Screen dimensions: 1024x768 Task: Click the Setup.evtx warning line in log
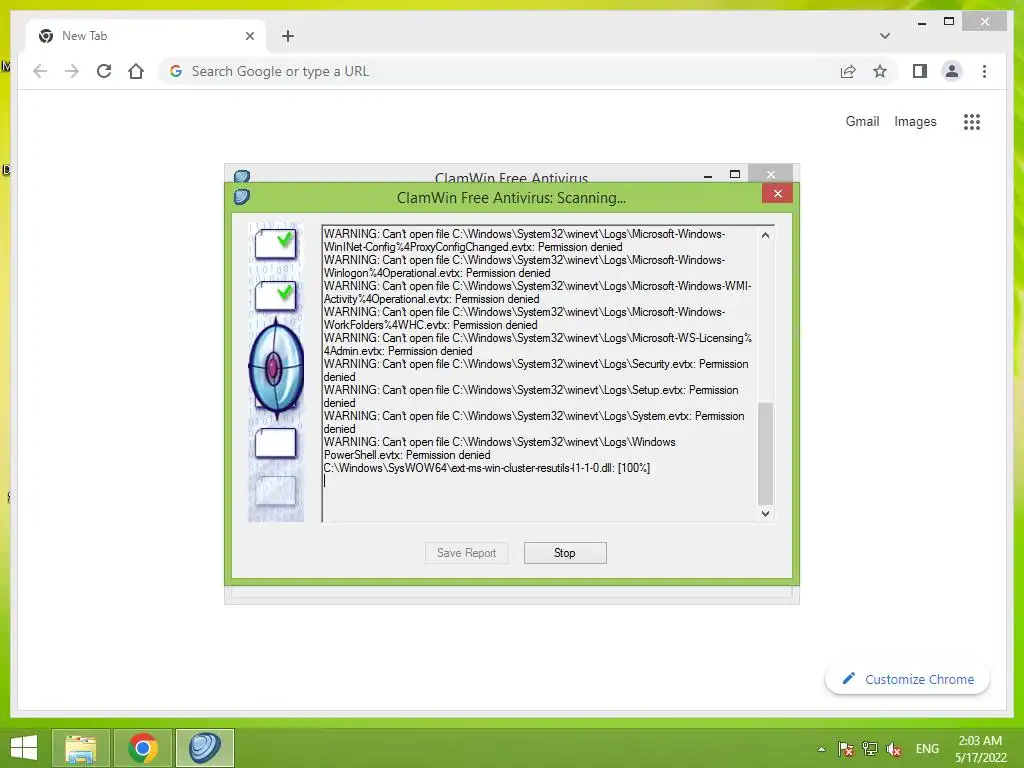pyautogui.click(x=532, y=396)
